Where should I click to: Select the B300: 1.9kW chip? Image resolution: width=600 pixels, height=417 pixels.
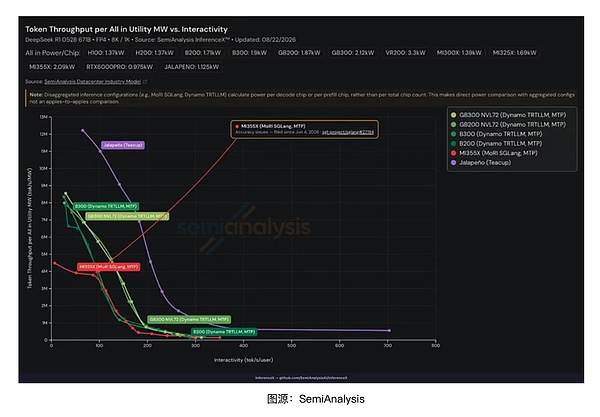pos(249,53)
